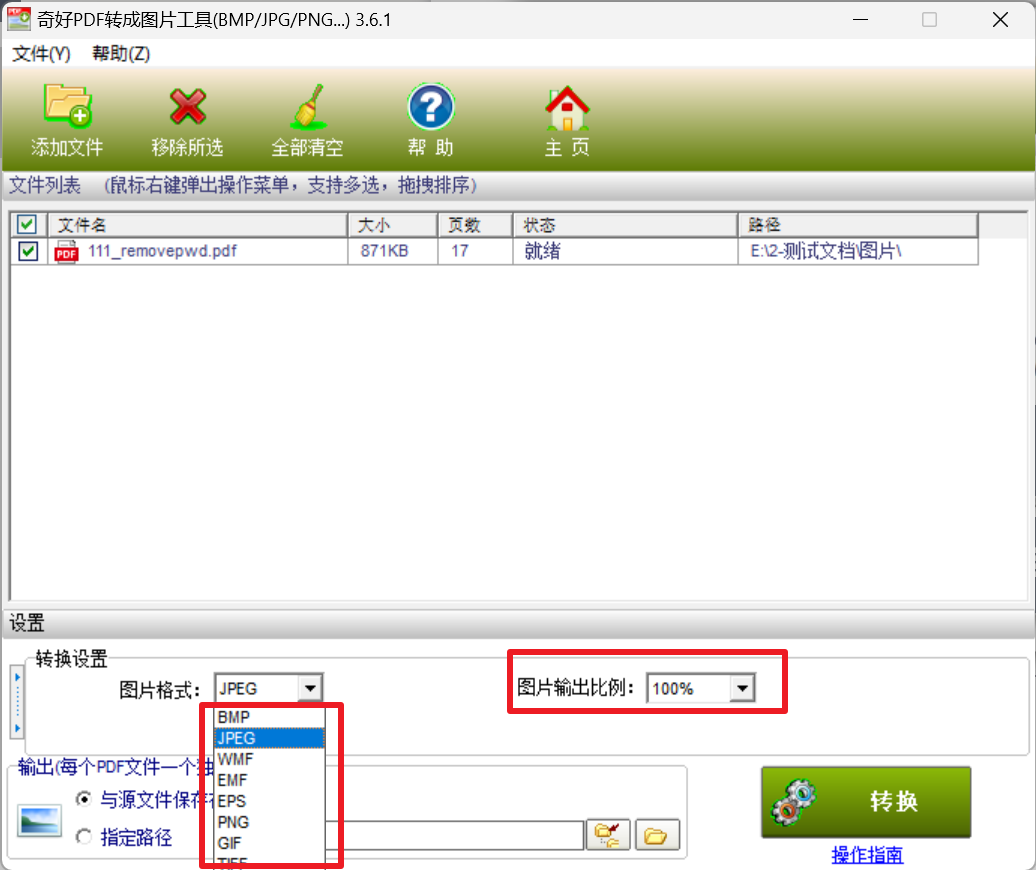
Task: Choose EMF in the format list
Action: [x=270, y=780]
